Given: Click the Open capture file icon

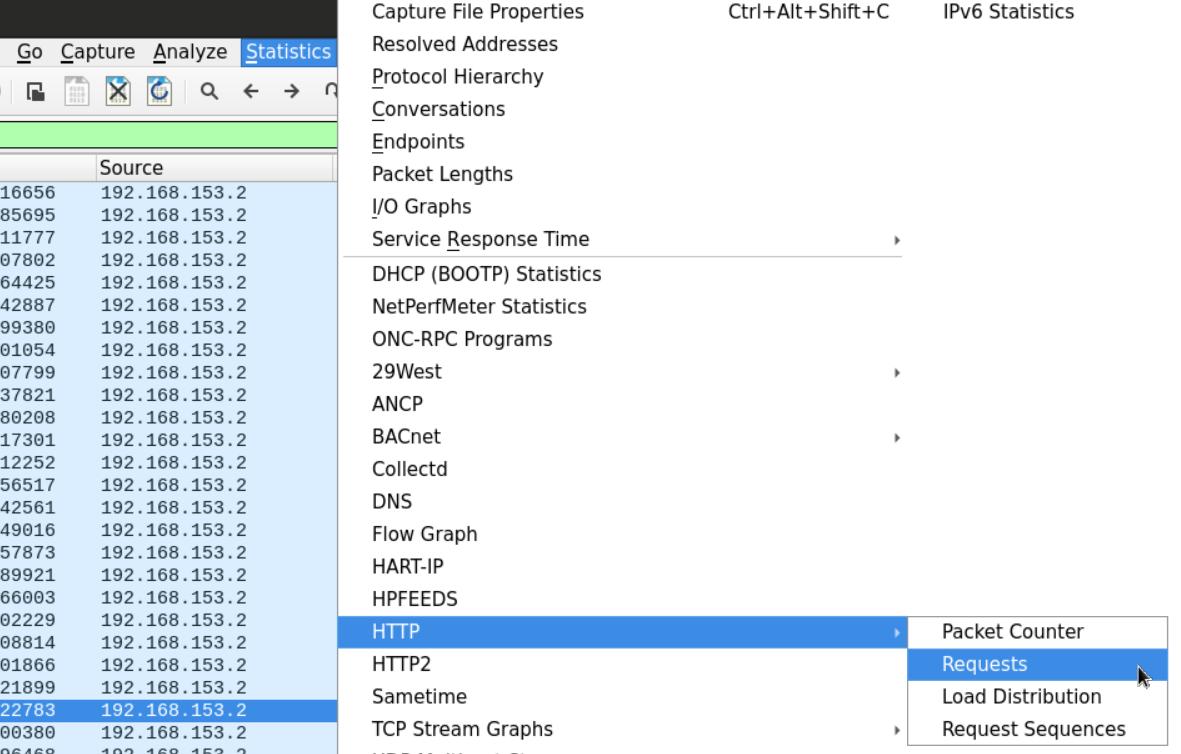Looking at the screenshot, I should click(x=36, y=92).
